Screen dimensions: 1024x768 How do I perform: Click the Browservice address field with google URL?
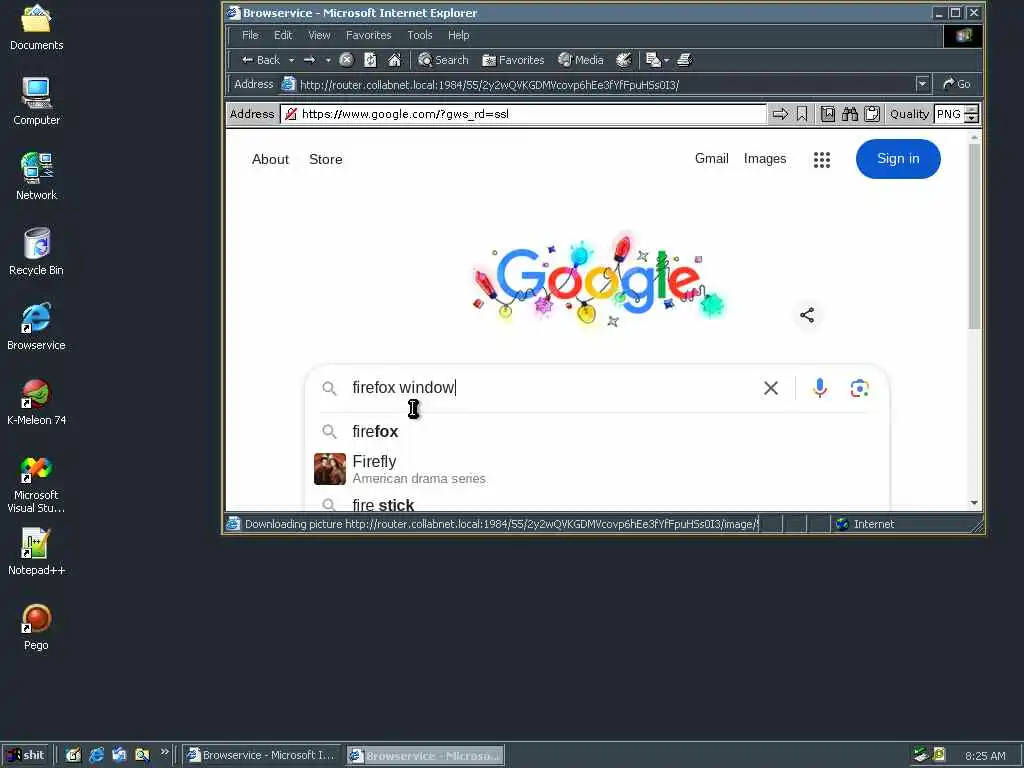click(524, 114)
